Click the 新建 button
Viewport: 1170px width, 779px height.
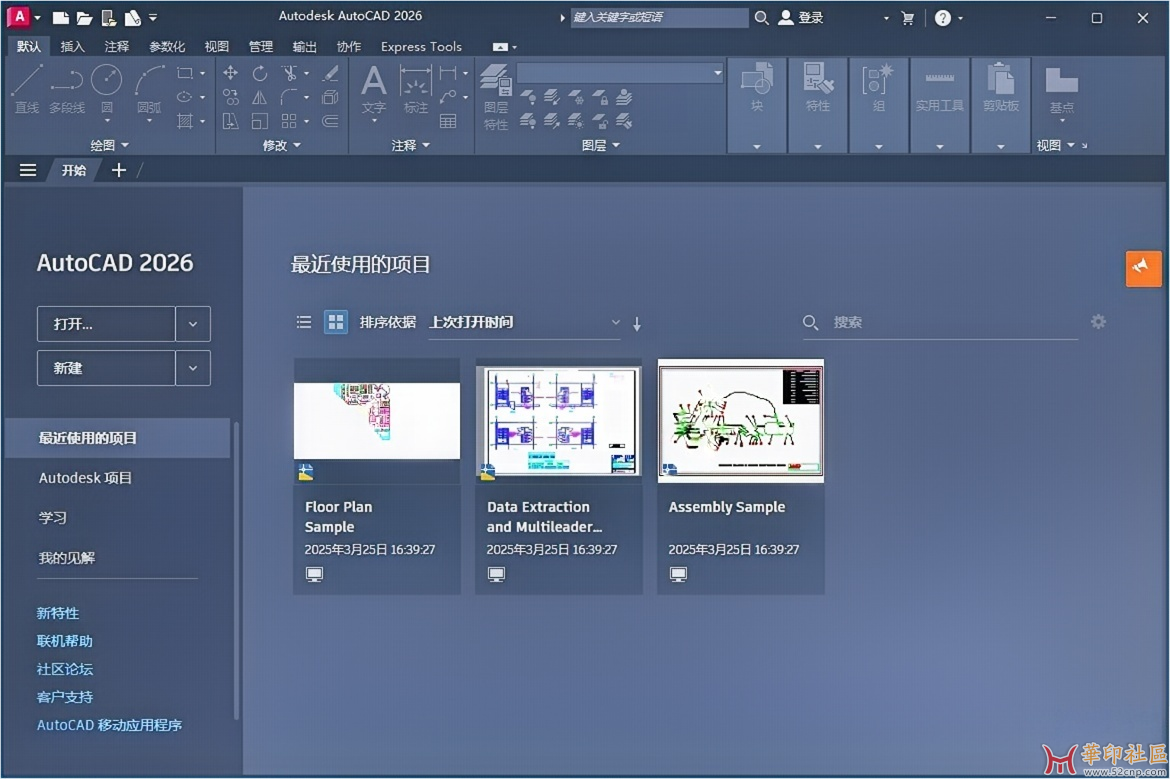point(106,368)
